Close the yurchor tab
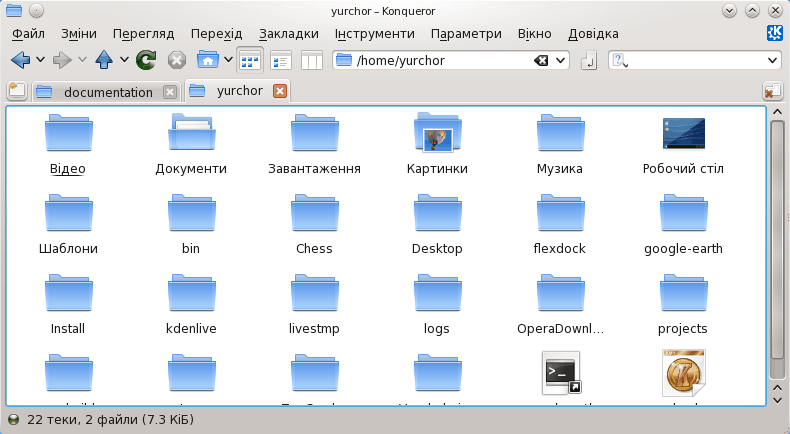Screen dimensions: 790x434 coord(280,91)
